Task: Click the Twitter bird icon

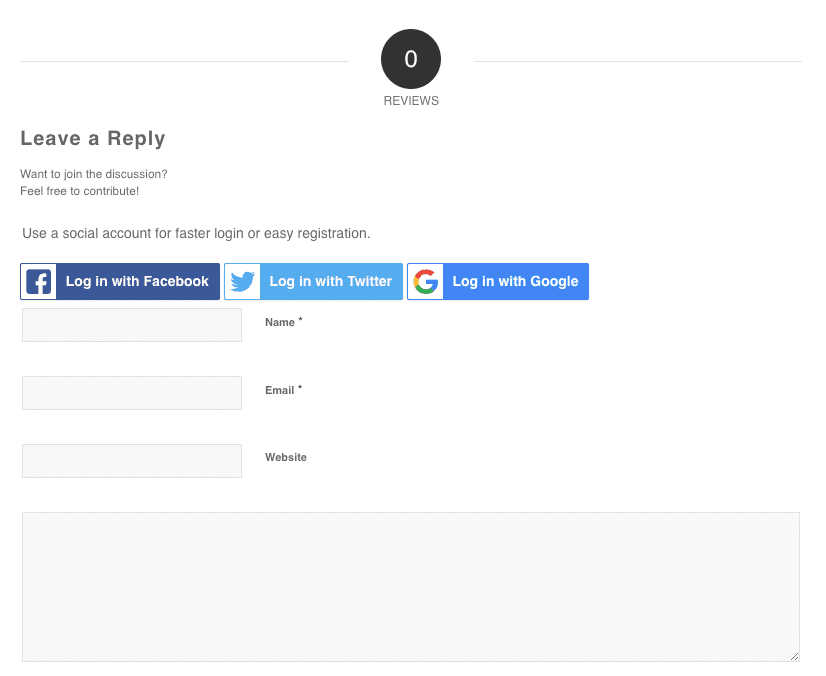Action: (242, 282)
